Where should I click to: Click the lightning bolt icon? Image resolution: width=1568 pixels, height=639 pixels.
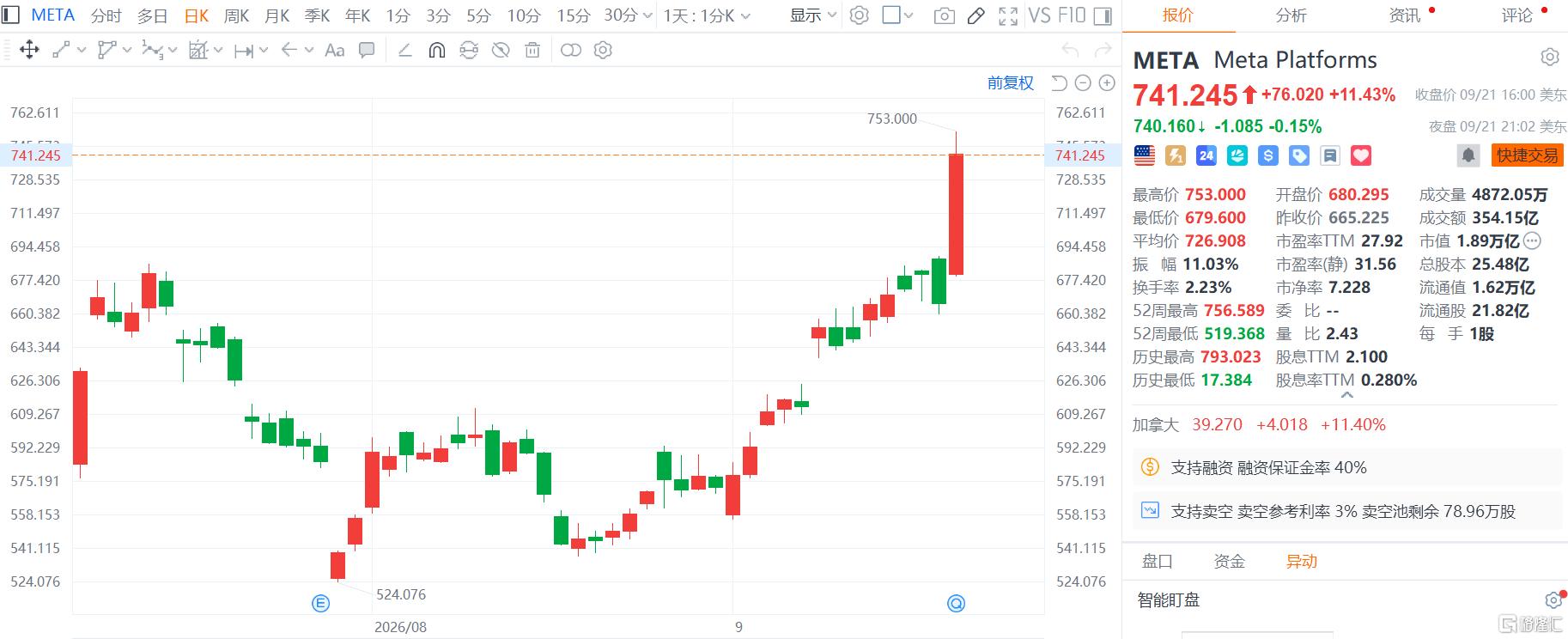1176,155
